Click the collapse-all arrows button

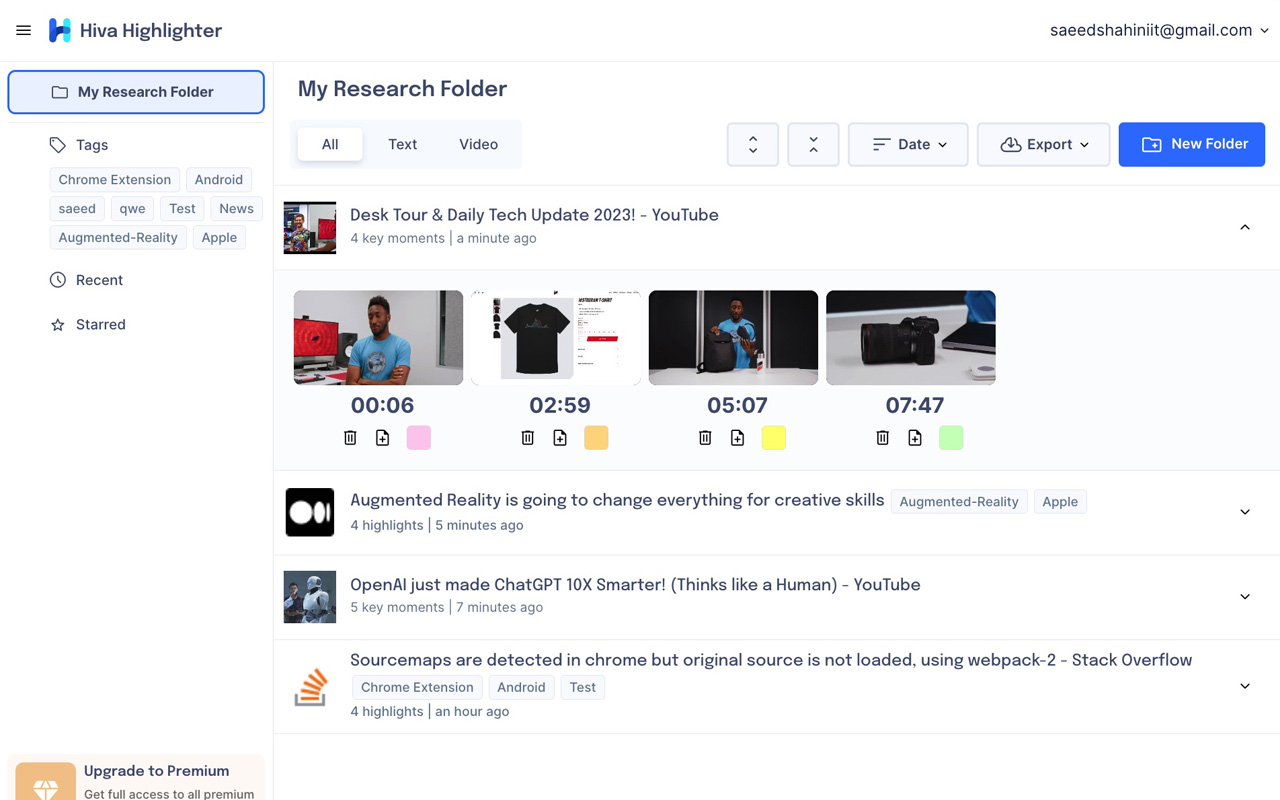pyautogui.click(x=813, y=144)
